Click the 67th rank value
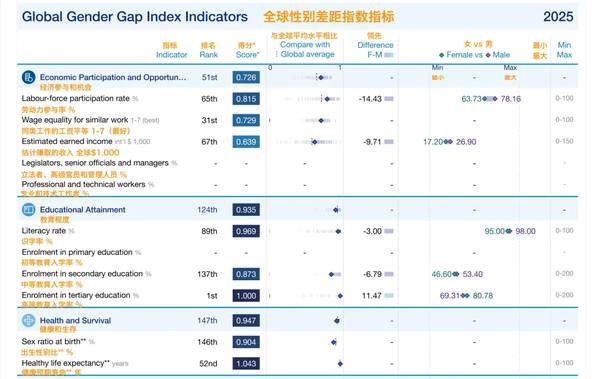This screenshot has height=379, width=600. click(209, 142)
